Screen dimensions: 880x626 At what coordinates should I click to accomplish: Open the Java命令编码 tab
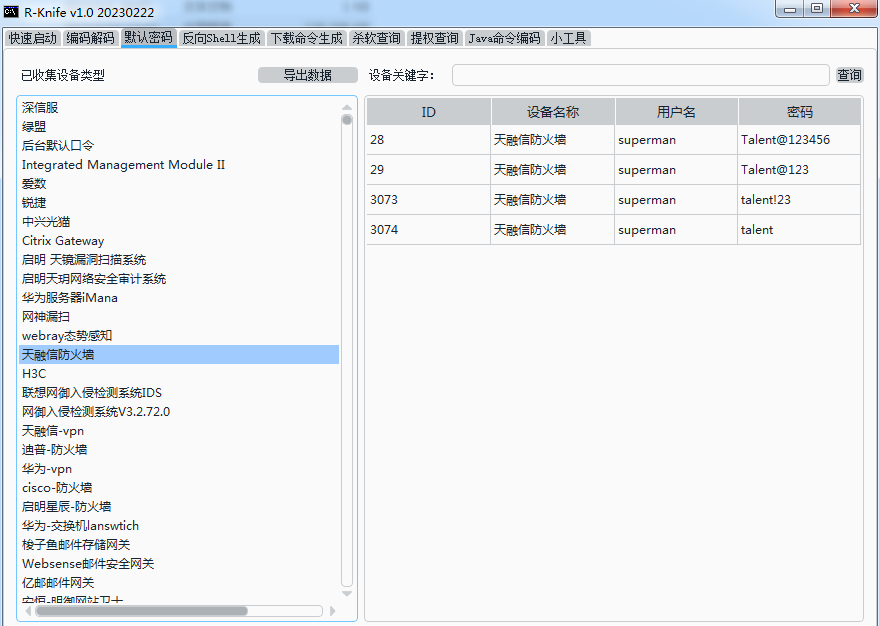pos(505,38)
